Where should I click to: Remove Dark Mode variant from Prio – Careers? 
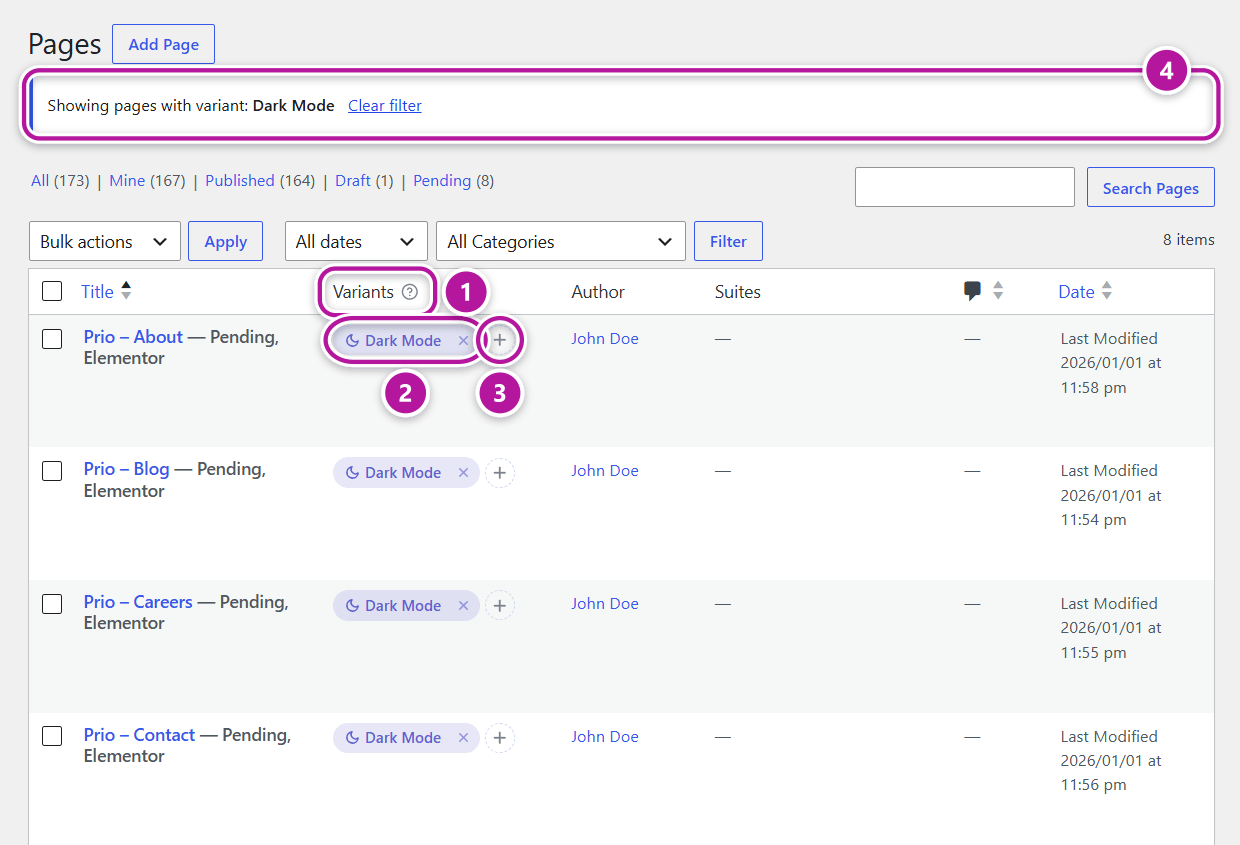(x=463, y=606)
